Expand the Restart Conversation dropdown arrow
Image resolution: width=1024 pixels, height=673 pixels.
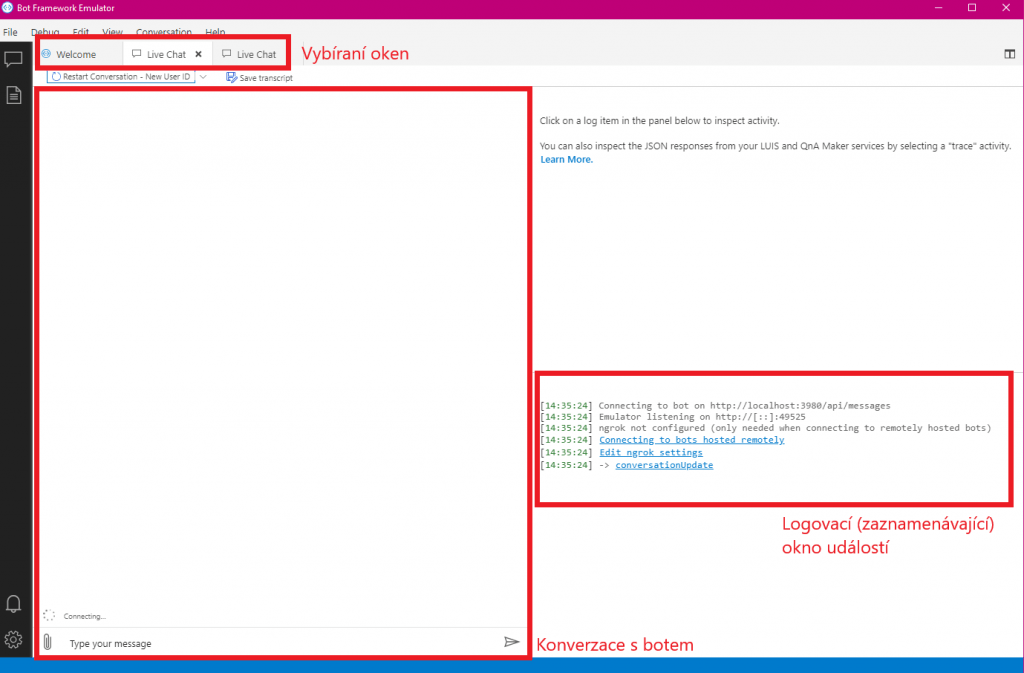point(203,76)
